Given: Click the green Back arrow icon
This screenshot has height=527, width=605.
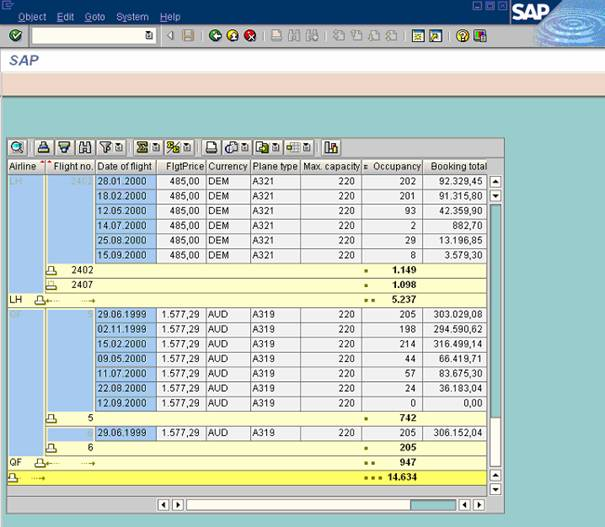Looking at the screenshot, I should (215, 36).
